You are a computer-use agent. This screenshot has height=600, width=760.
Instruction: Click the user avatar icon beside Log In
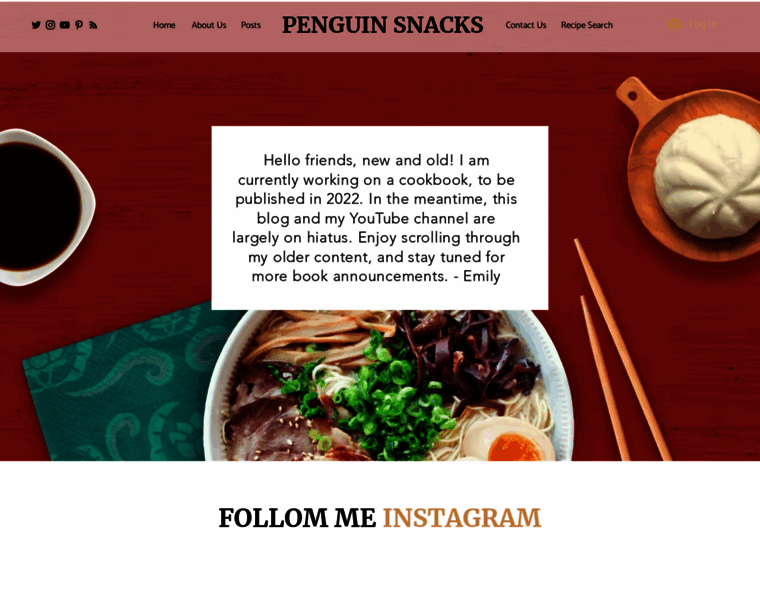click(x=674, y=24)
